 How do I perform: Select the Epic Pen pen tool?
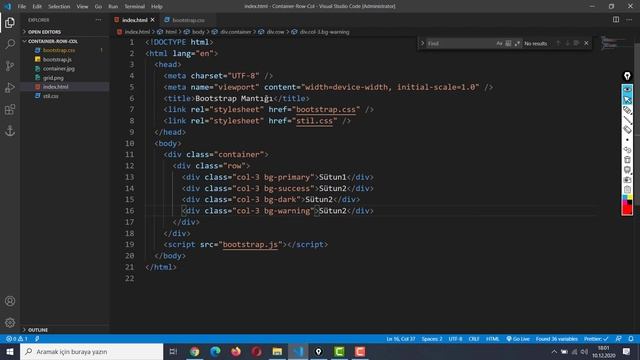tap(627, 110)
